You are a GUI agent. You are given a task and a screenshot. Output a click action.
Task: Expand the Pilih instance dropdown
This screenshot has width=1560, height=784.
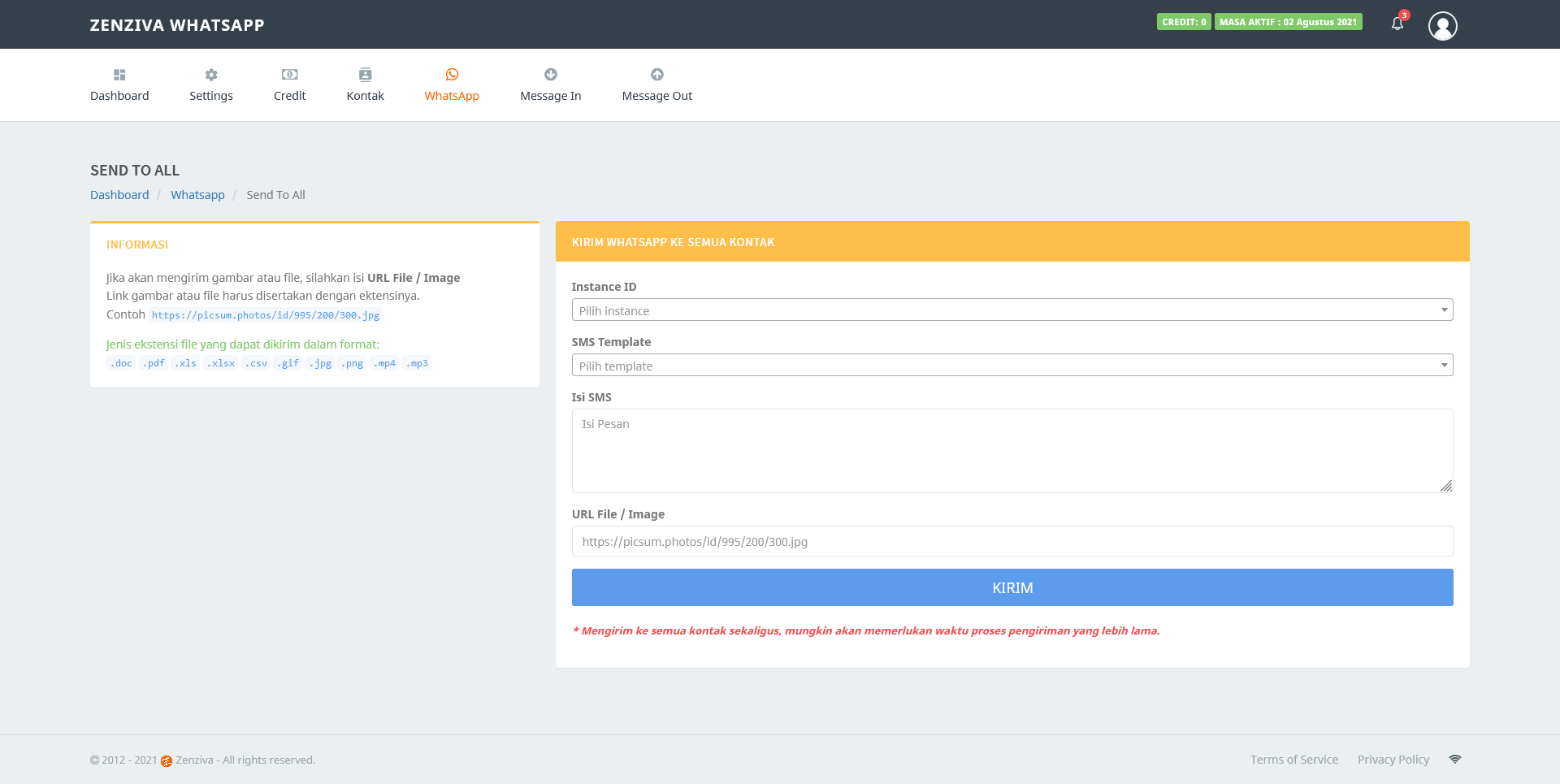pos(1012,310)
